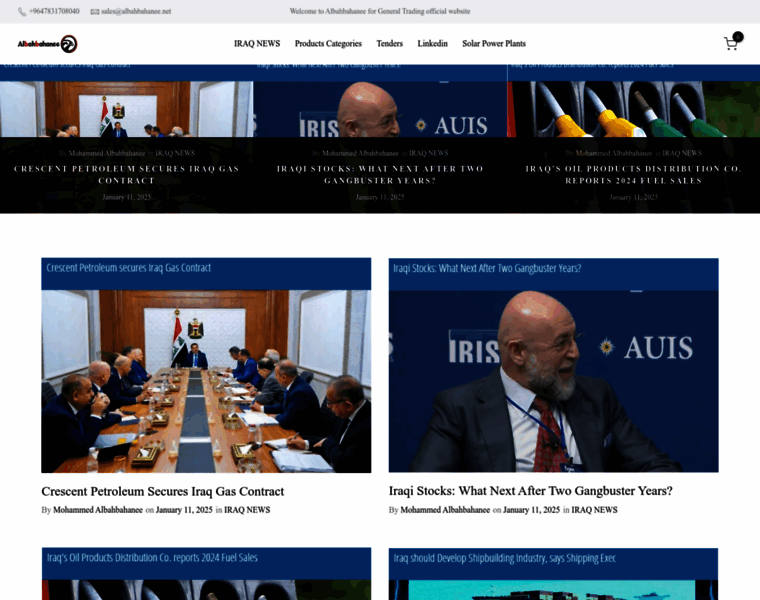
Task: Open Products Categories menu
Action: pyautogui.click(x=328, y=44)
